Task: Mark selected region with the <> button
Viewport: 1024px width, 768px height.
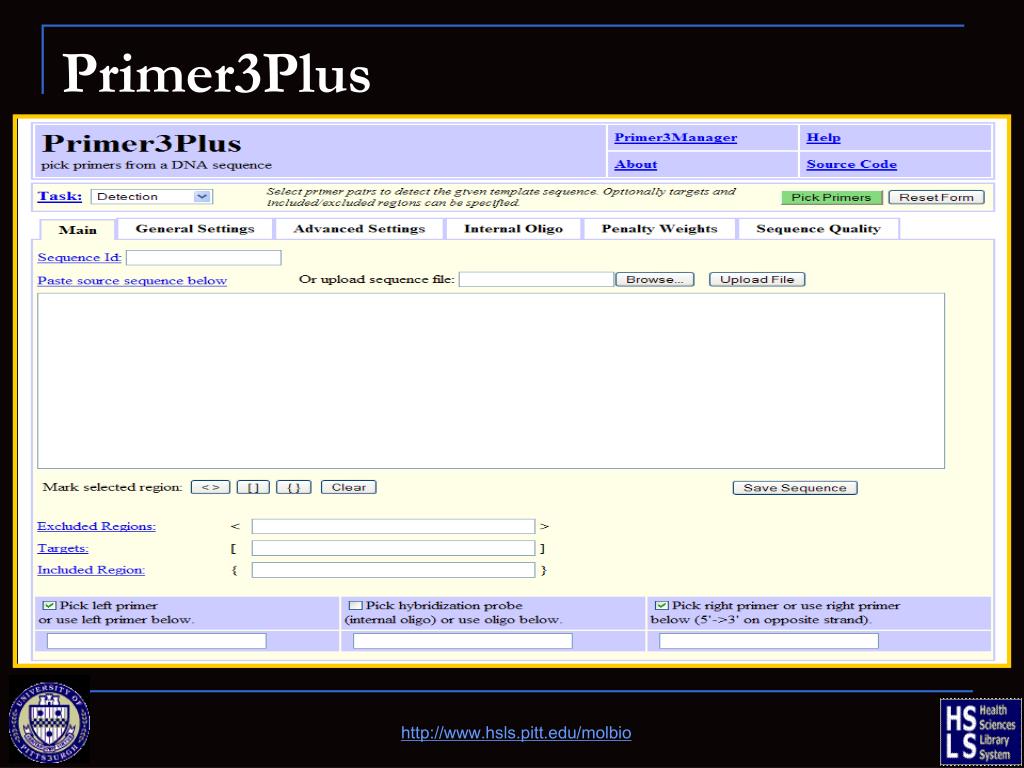Action: pyautogui.click(x=210, y=487)
